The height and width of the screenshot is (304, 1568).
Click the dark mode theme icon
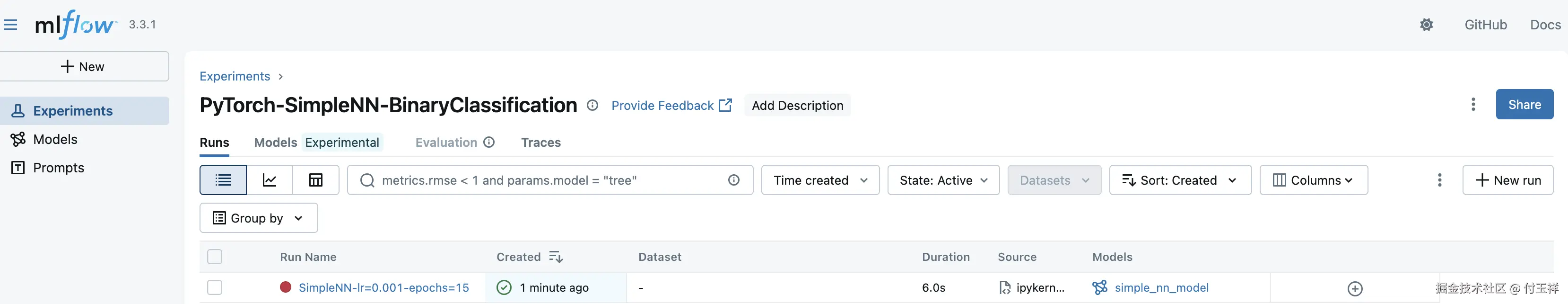click(x=1426, y=25)
